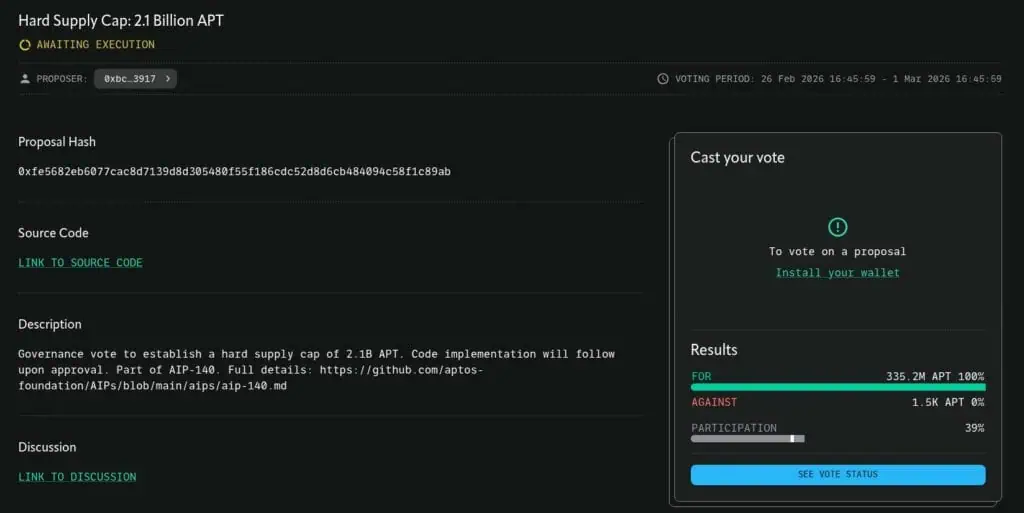1024x513 pixels.
Task: Click the exclamation alert icon in vote panel
Action: [x=837, y=227]
